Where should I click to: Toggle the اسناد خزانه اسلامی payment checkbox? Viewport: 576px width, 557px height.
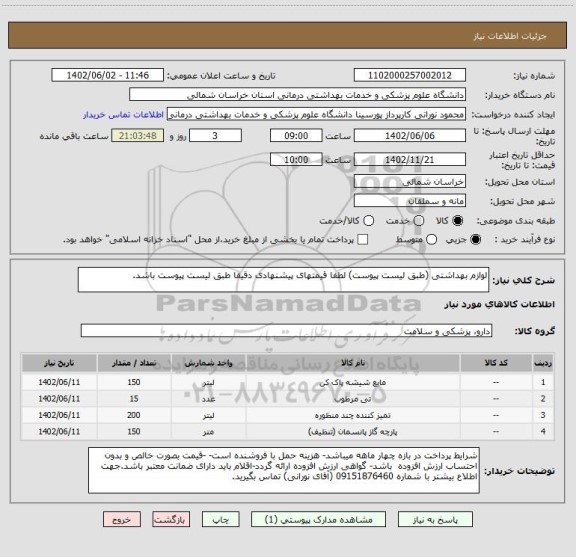click(x=363, y=240)
